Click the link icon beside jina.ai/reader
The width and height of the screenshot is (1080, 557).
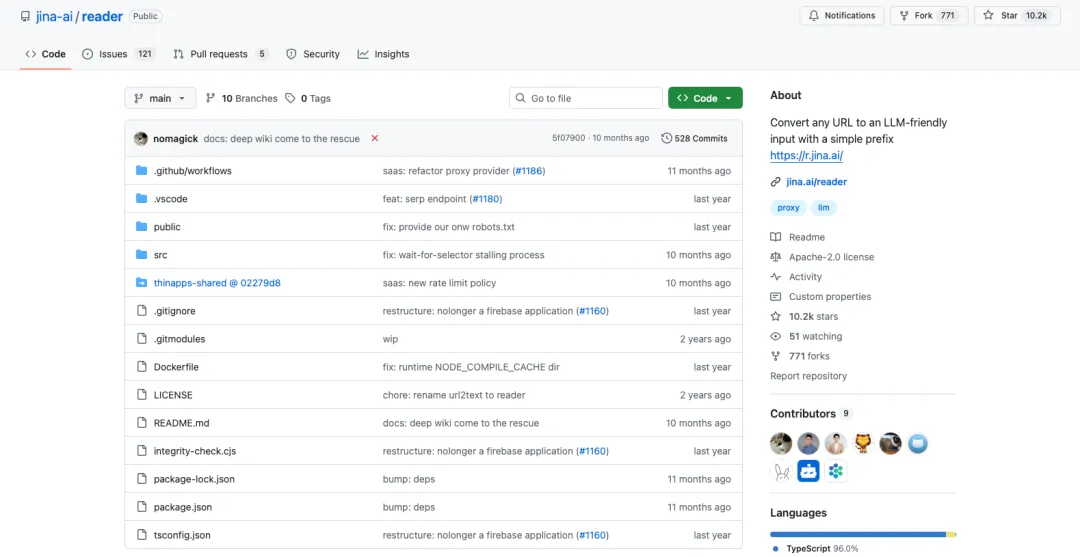pyautogui.click(x=776, y=182)
